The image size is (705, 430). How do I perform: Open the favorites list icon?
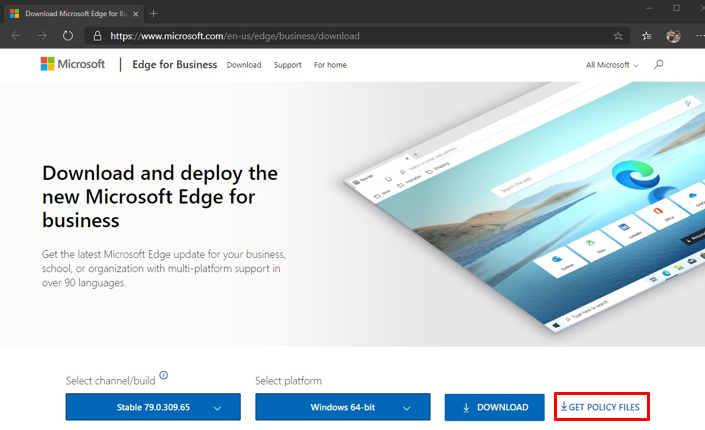click(x=647, y=36)
